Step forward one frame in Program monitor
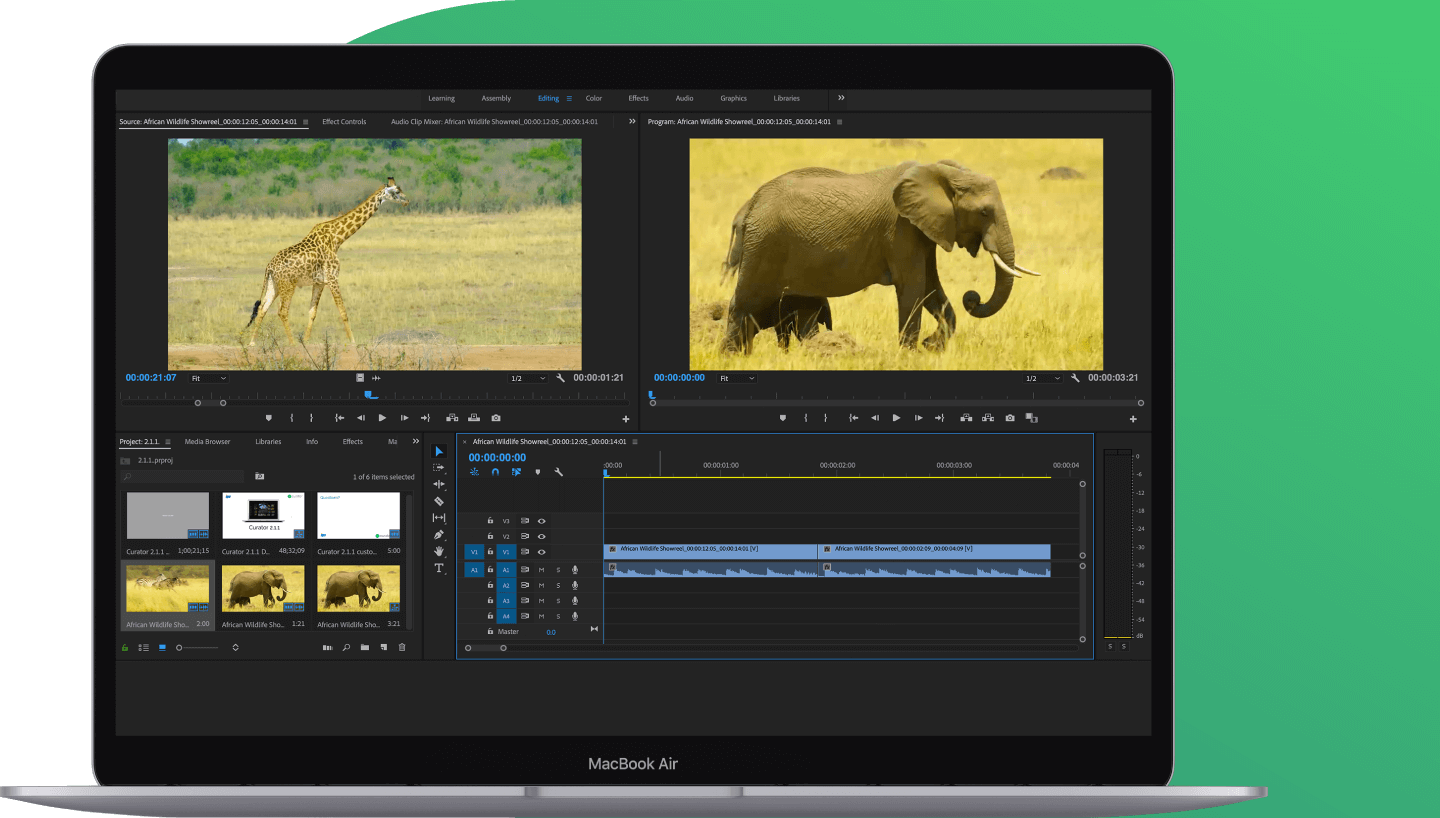 pyautogui.click(x=918, y=418)
